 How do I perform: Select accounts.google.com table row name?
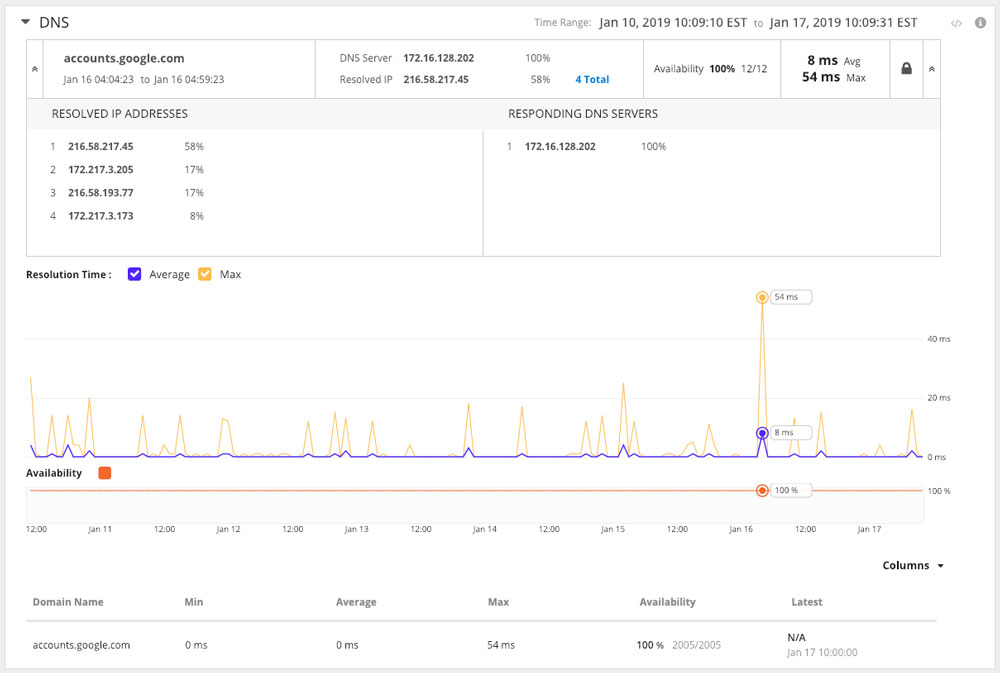click(81, 645)
